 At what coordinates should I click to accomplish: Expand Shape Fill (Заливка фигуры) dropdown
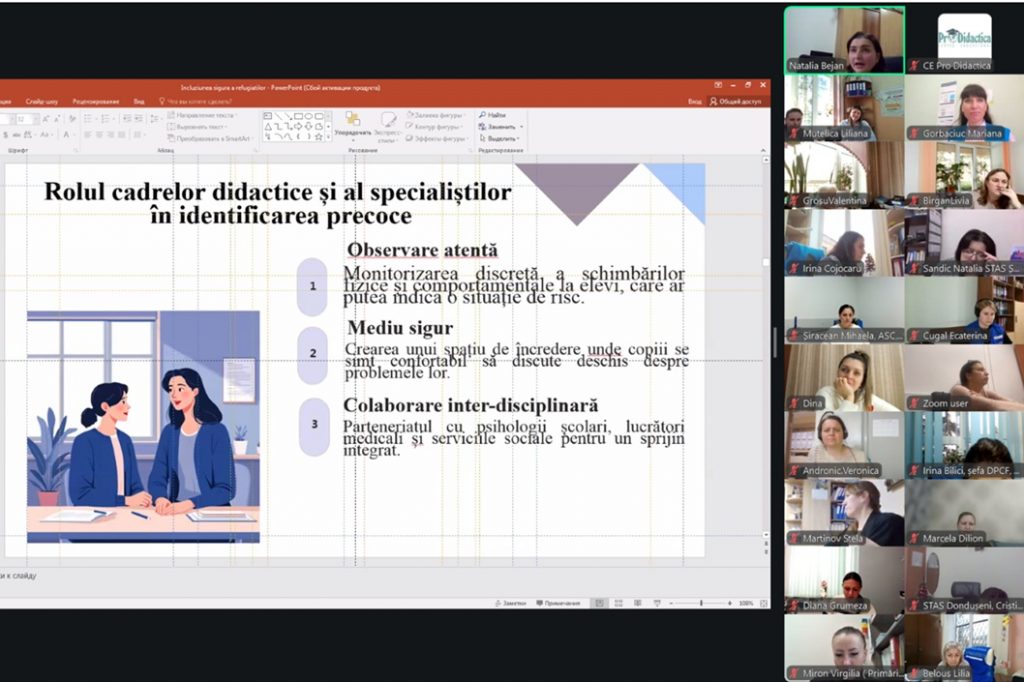[x=438, y=115]
